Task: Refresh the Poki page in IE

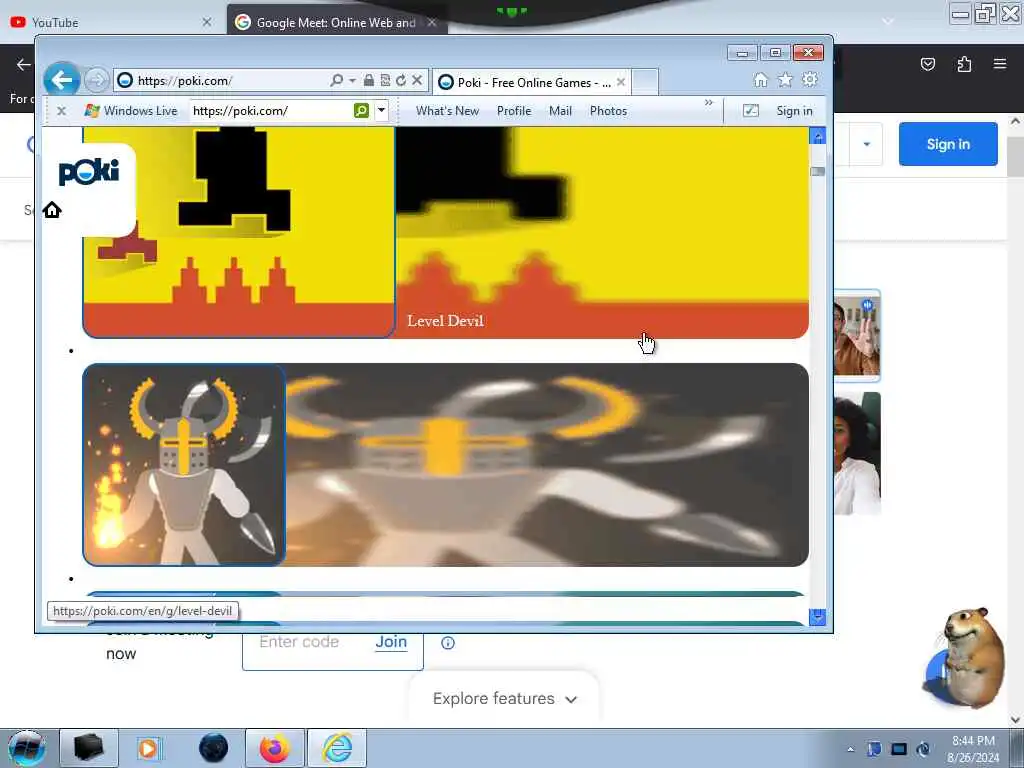Action: tap(401, 80)
